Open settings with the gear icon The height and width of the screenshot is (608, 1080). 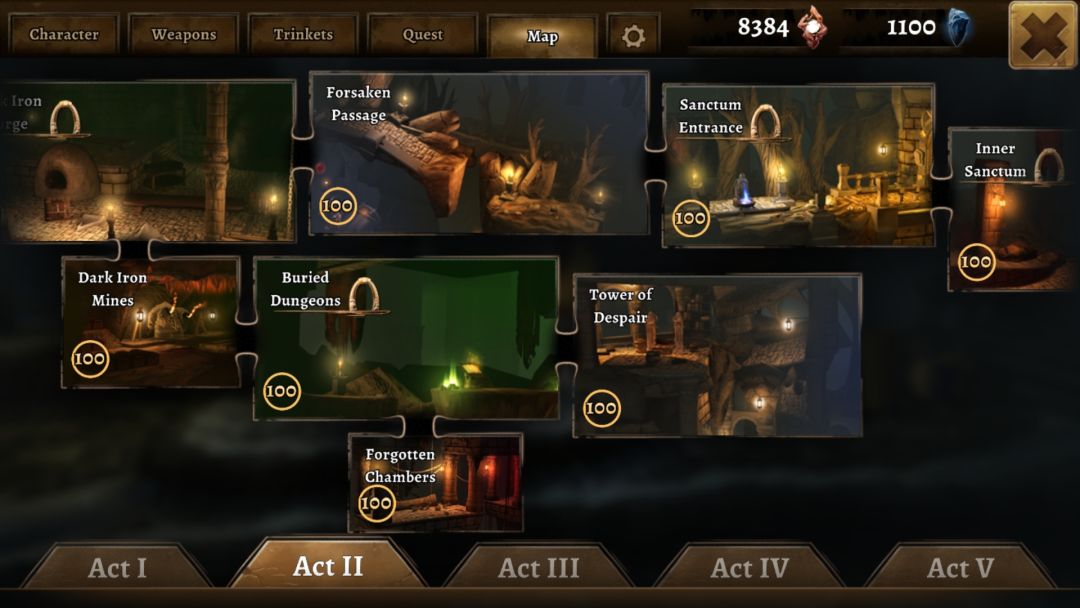(633, 34)
